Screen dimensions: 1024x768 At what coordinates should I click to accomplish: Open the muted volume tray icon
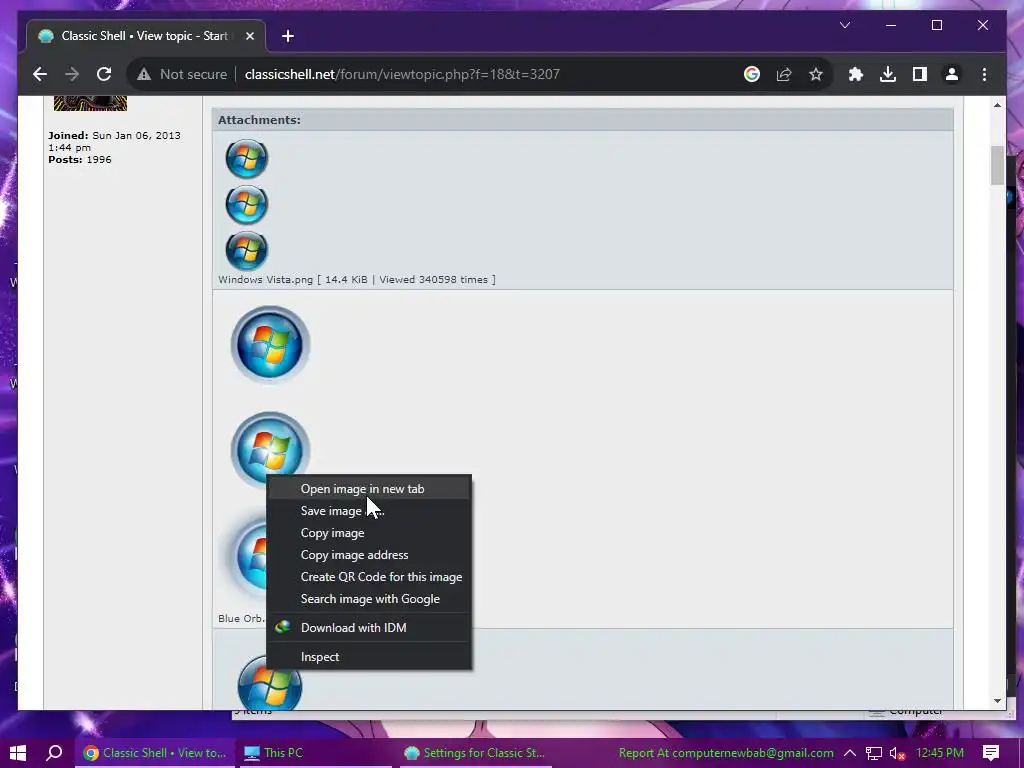[x=897, y=753]
